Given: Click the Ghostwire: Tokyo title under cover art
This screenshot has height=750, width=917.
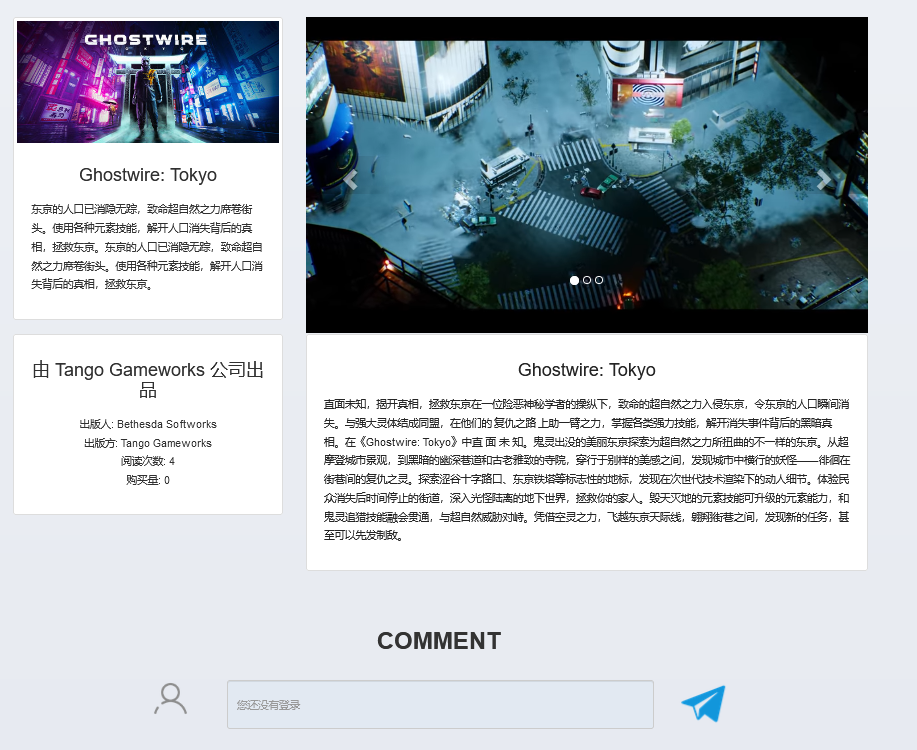Looking at the screenshot, I should coord(148,175).
